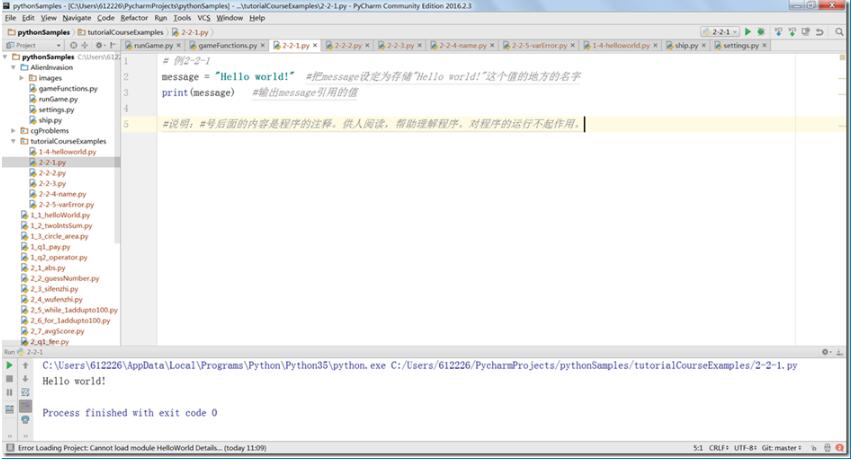
Task: Start debugging with the green bug icon
Action: click(761, 32)
